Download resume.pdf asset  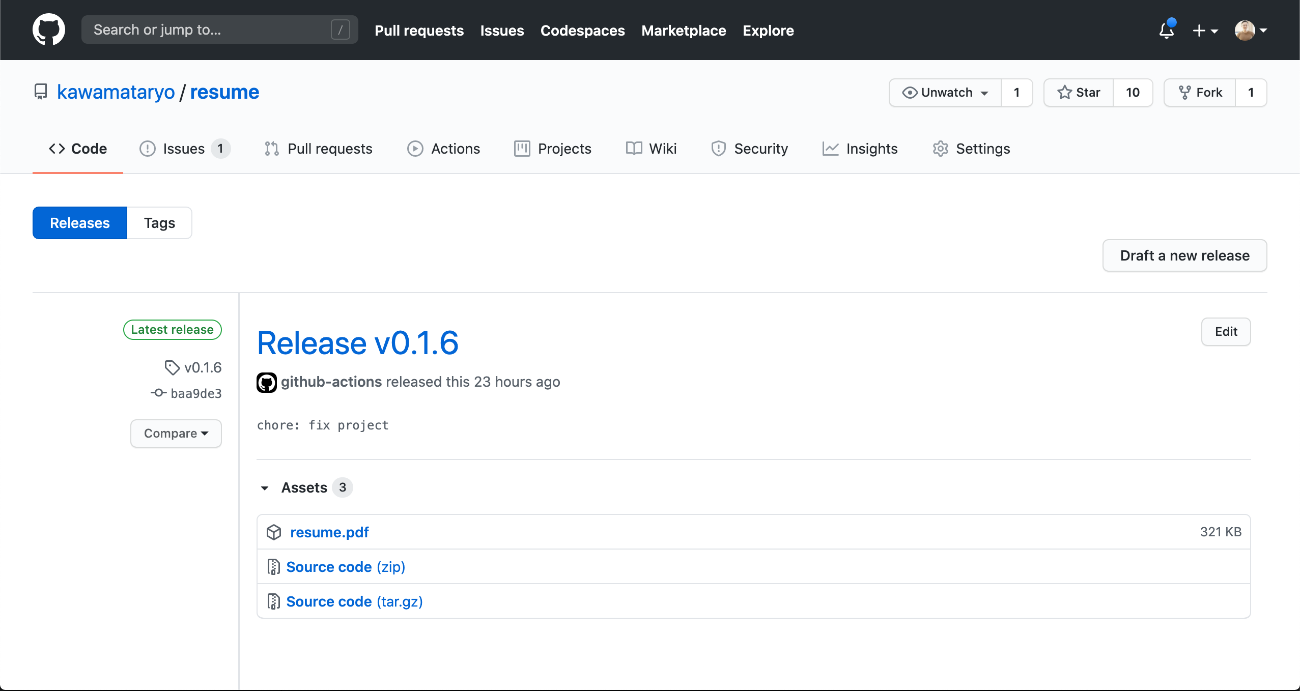pyautogui.click(x=329, y=532)
